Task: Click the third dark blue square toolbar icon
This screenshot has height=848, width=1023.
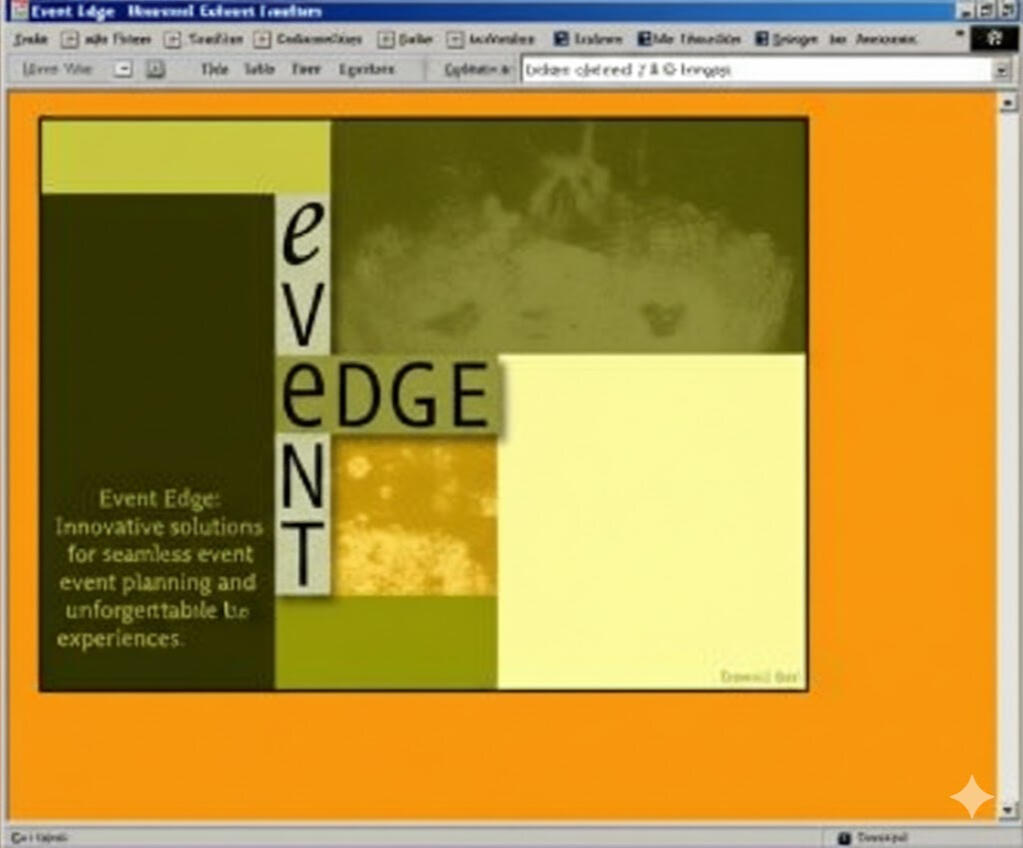Action: click(x=762, y=39)
